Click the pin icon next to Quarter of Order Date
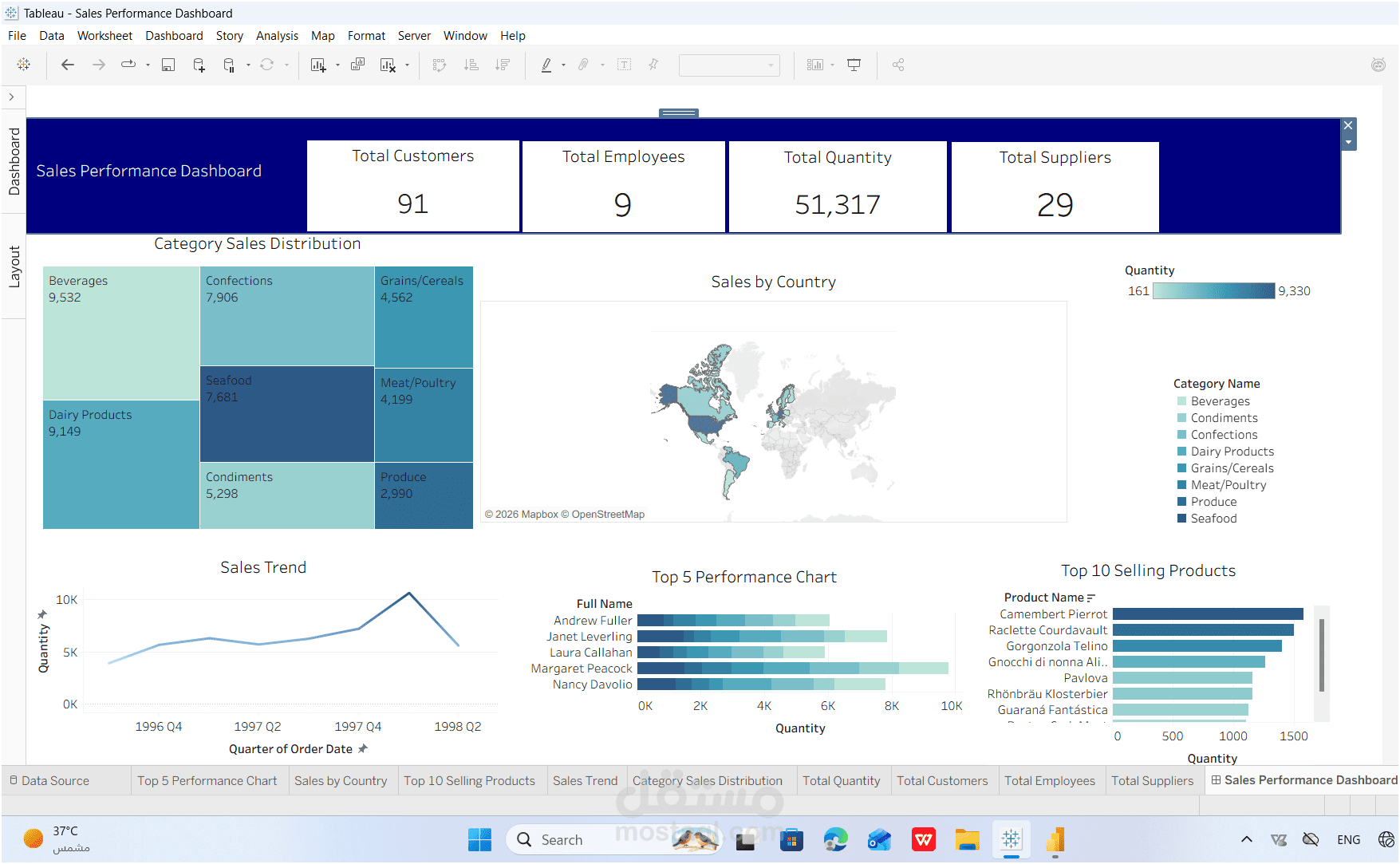Viewport: 1400px width, 864px height. point(363,749)
